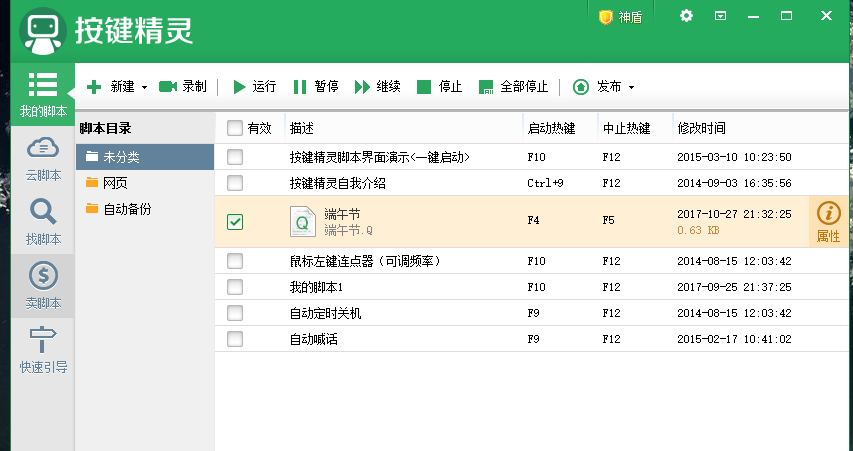Viewport: 853px width, 451px height.
Task: Click the 神盾 shield button
Action: click(x=621, y=17)
